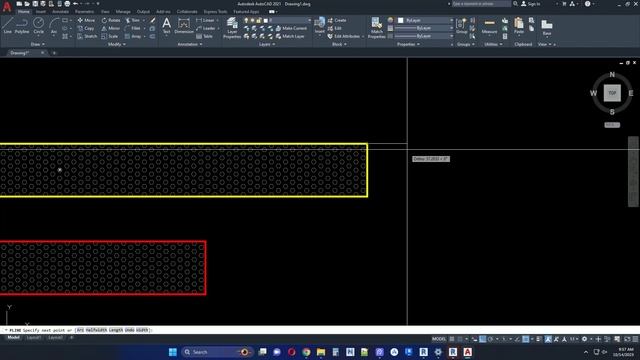
Task: Select the Text annotation tool
Action: coord(166,25)
